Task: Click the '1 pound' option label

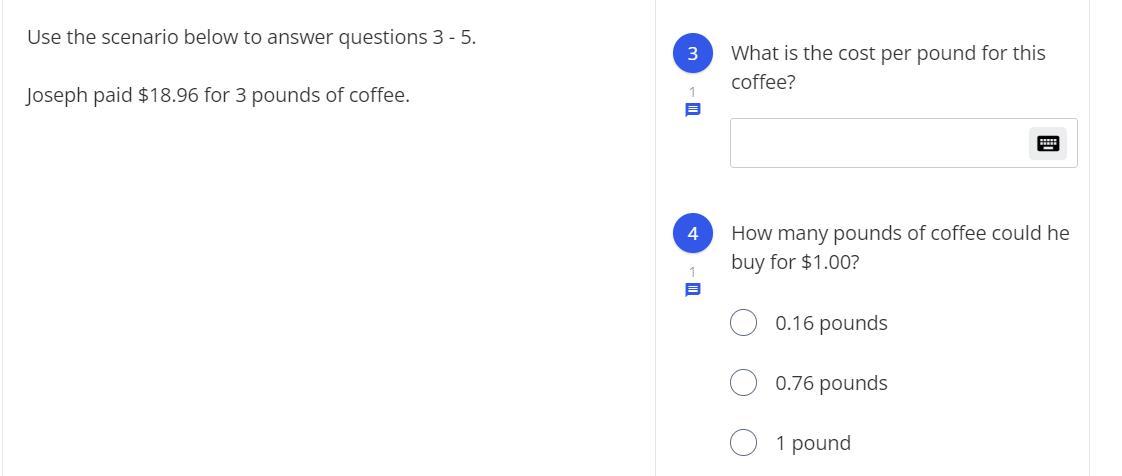Action: pos(813,443)
